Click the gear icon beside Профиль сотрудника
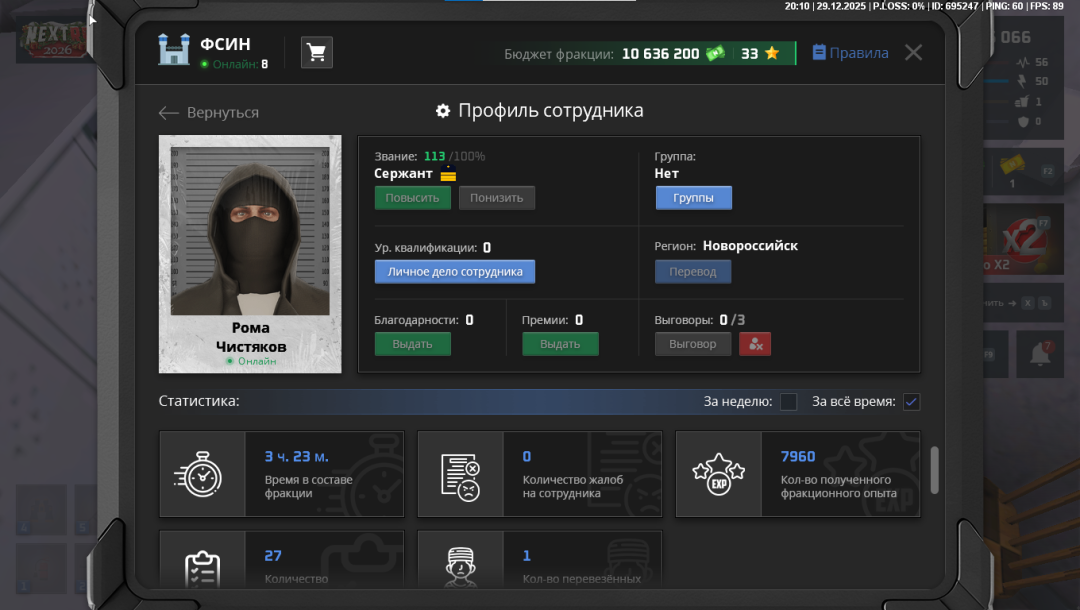Image resolution: width=1080 pixels, height=610 pixels. click(x=443, y=111)
